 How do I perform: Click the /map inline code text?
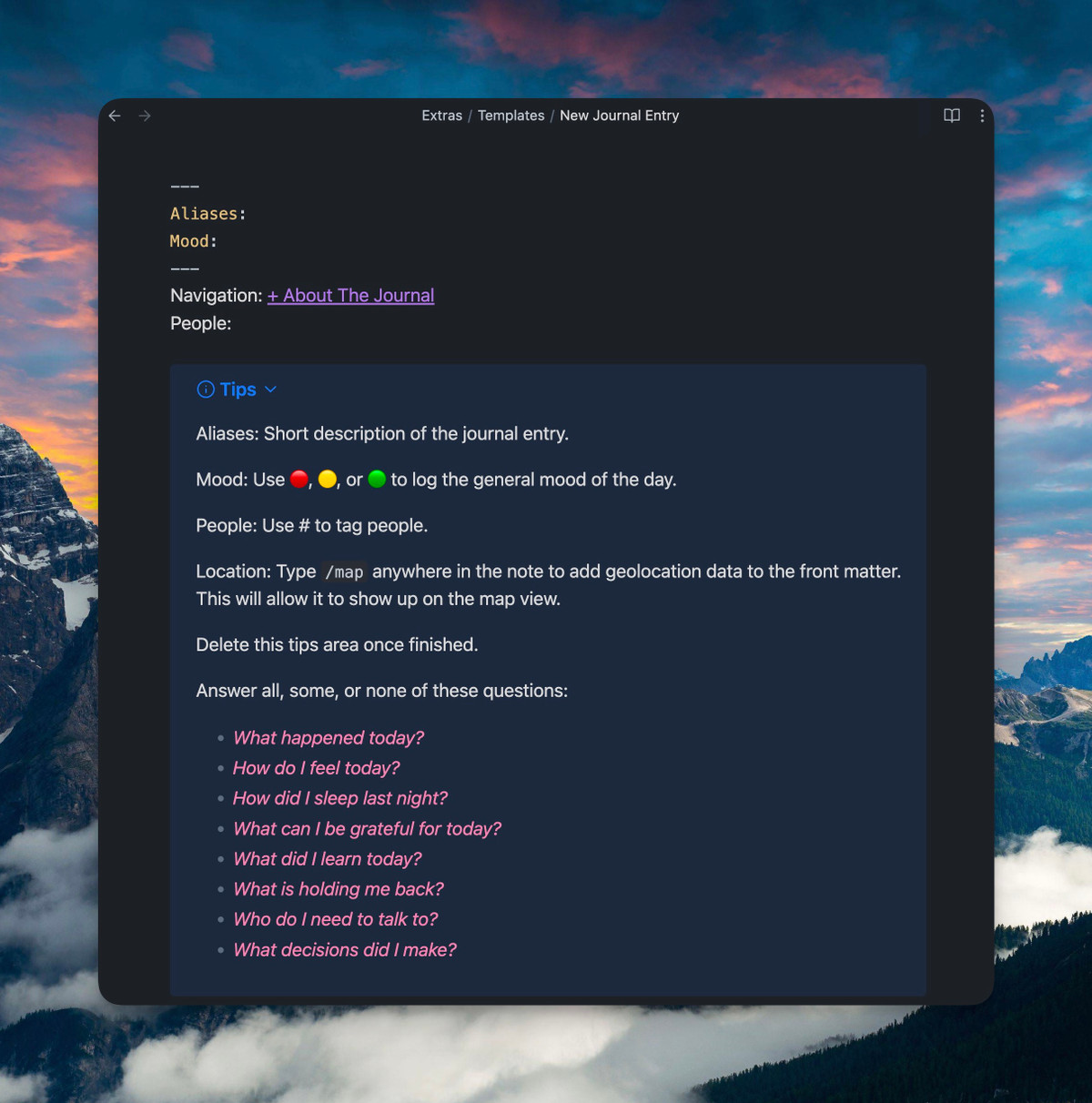344,572
